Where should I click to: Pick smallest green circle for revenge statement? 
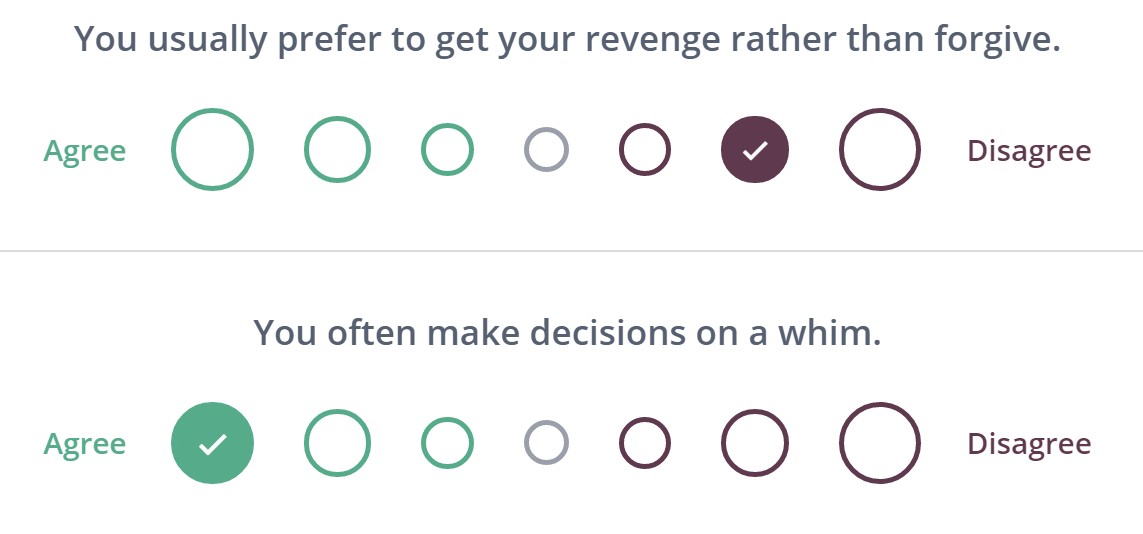pos(447,150)
